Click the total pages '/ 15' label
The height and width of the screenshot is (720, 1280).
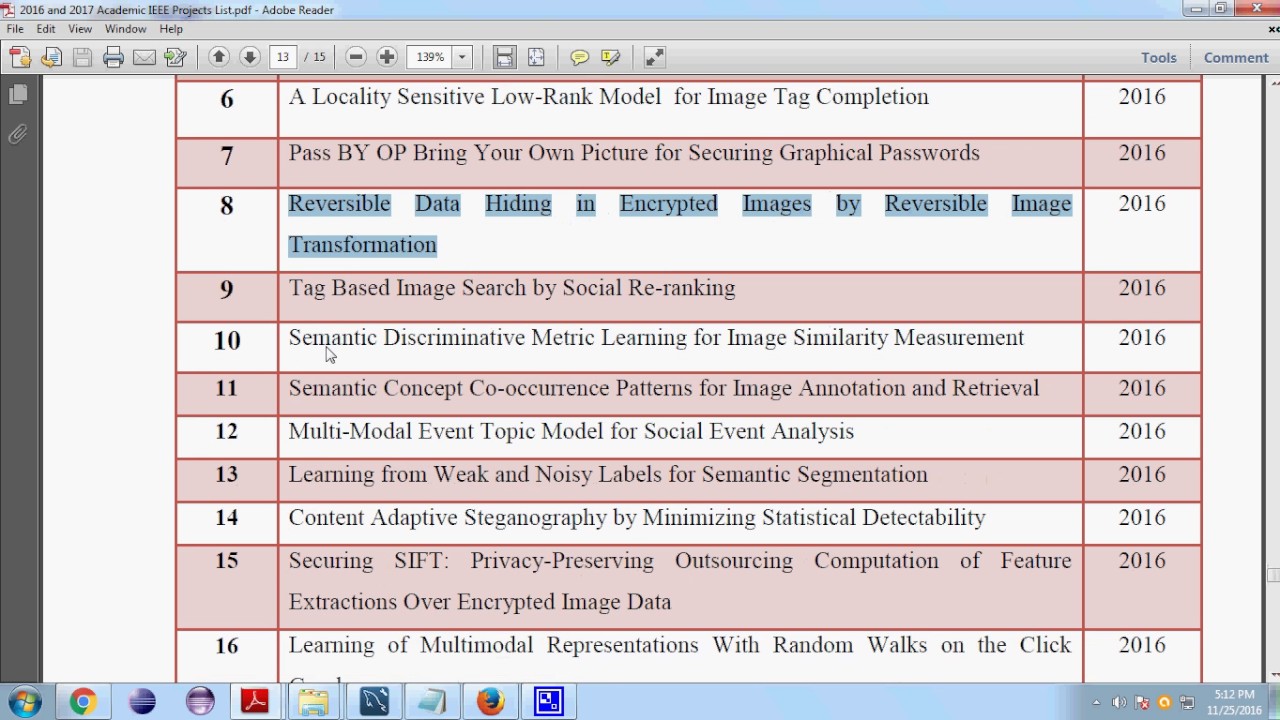[315, 57]
